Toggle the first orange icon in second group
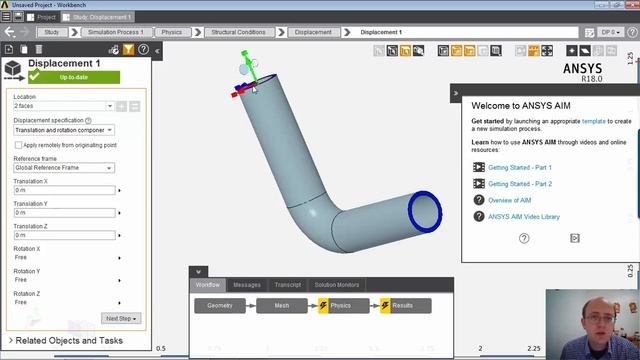 click(x=456, y=51)
